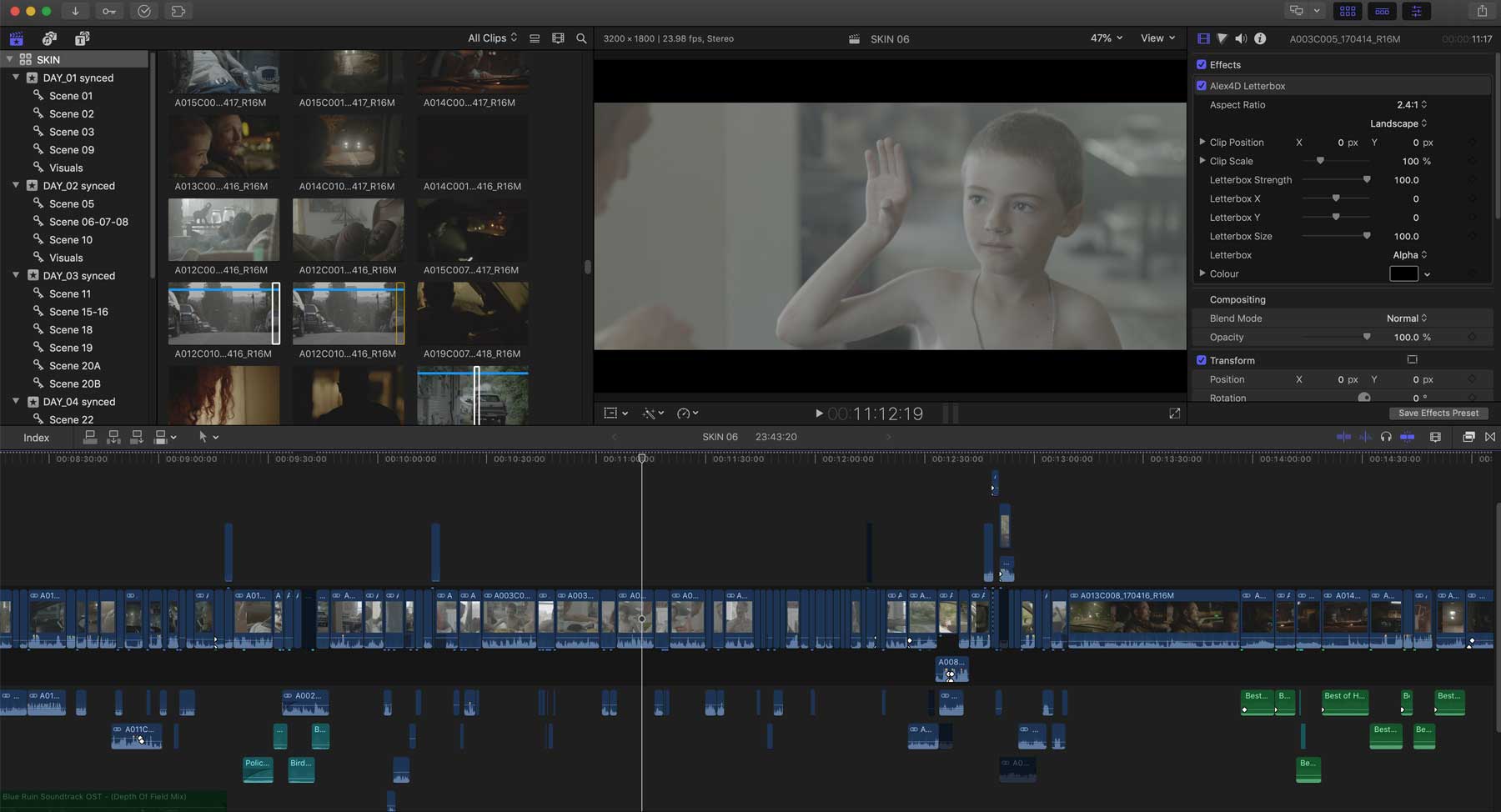1501x812 pixels.
Task: Collapse the DAY_02 synced event
Action: [16, 185]
